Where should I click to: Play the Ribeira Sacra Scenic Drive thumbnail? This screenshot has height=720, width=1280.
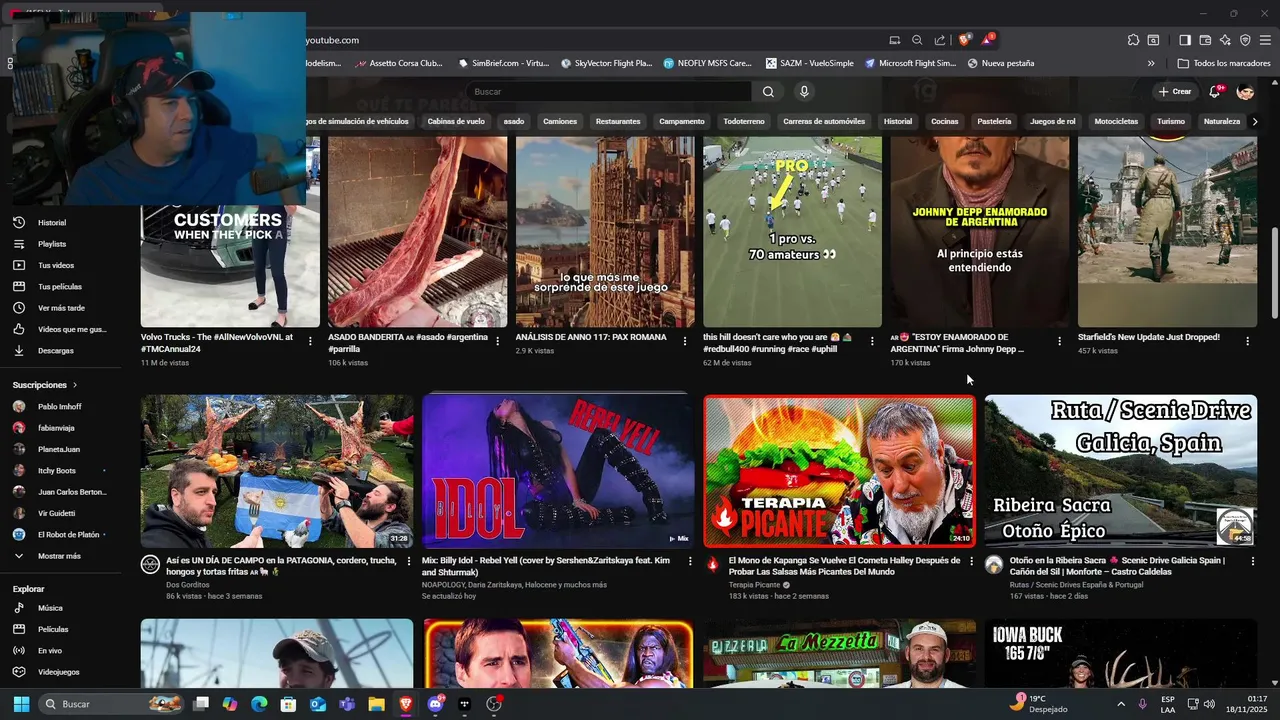(x=1121, y=471)
